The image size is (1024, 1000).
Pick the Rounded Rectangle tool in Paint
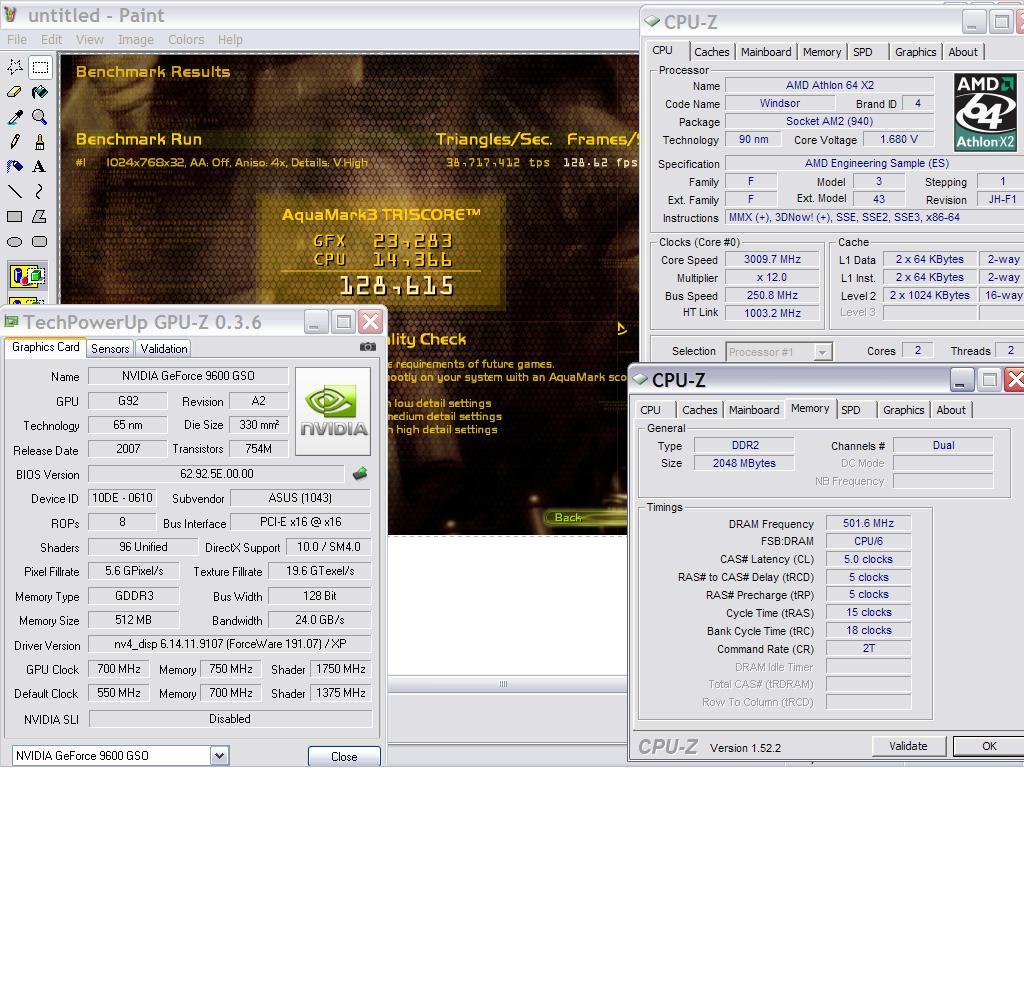point(40,242)
